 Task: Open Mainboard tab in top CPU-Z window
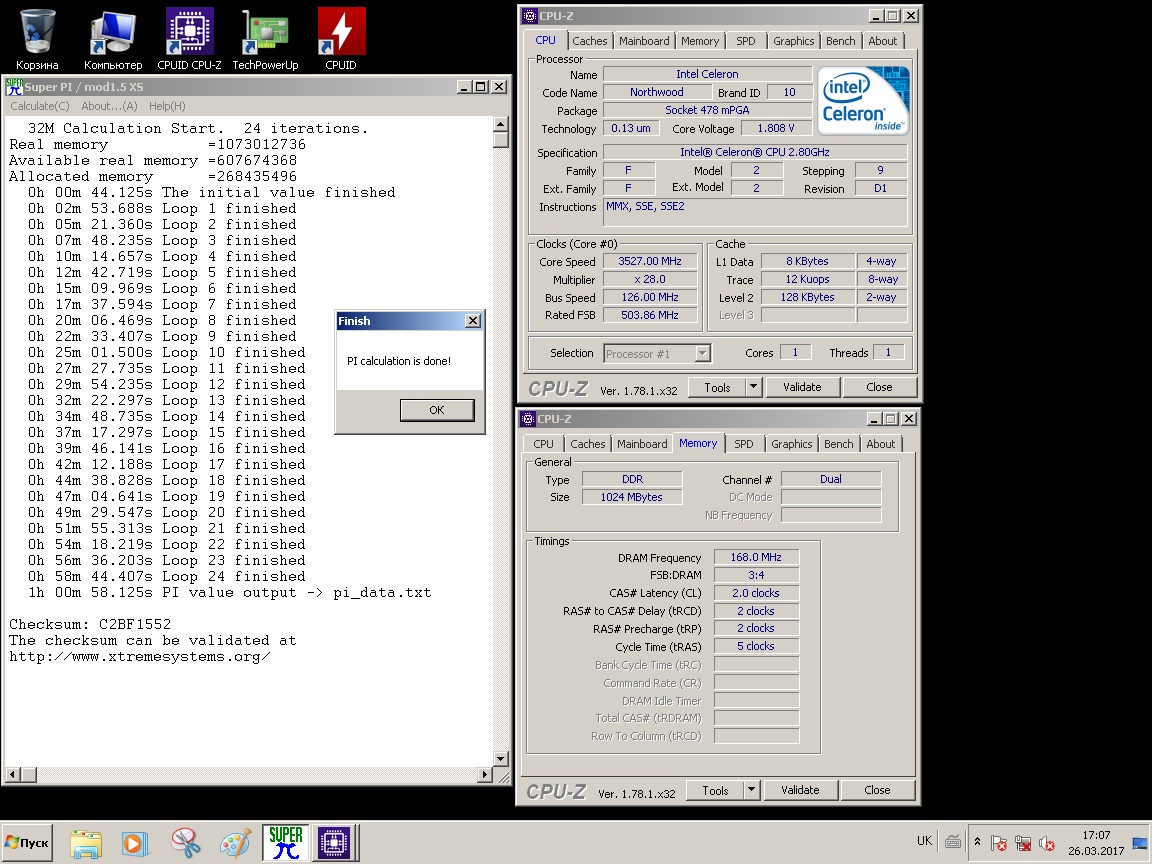(644, 41)
